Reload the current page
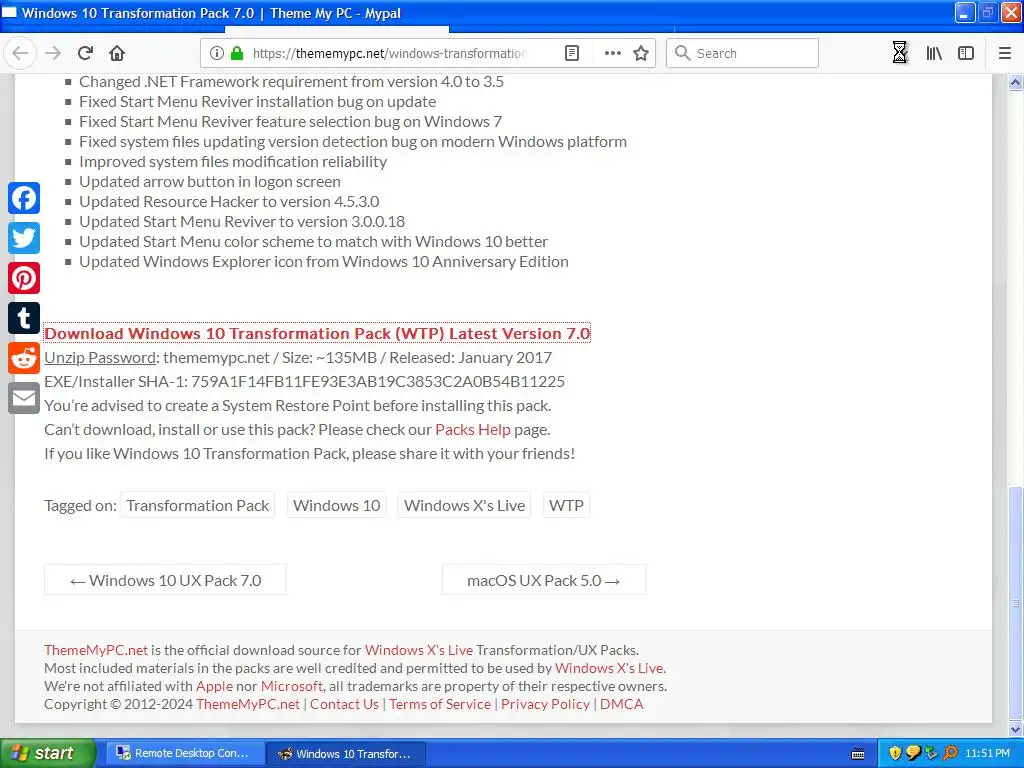1024x768 pixels. pyautogui.click(x=85, y=54)
